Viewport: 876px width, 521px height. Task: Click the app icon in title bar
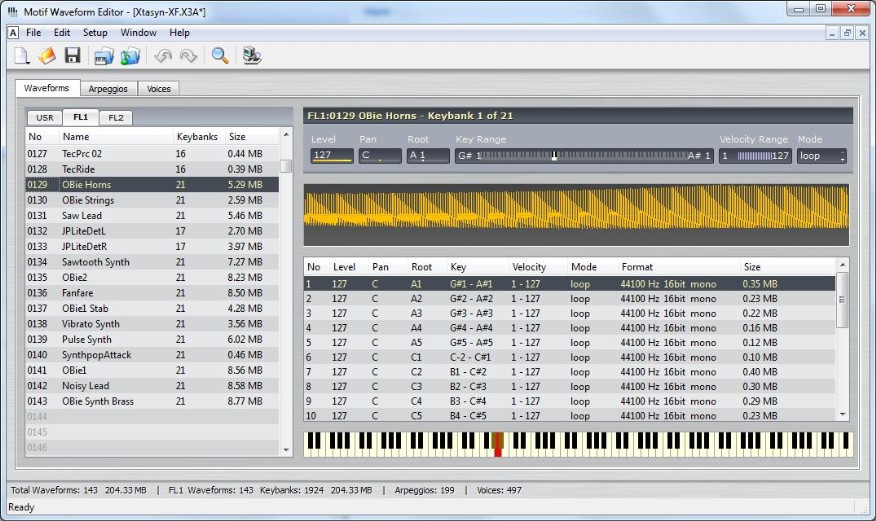[x=13, y=11]
